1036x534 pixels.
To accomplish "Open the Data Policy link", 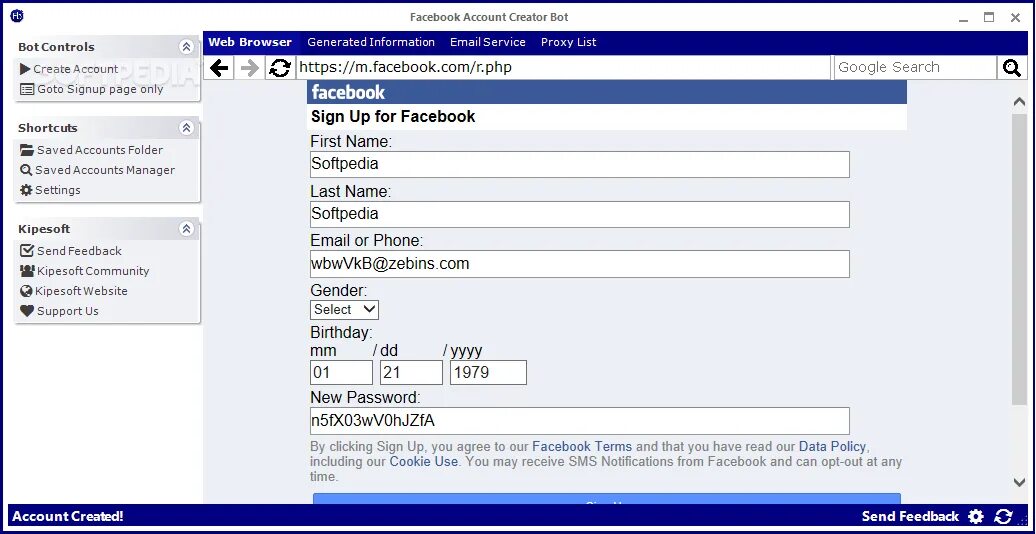I will click(832, 446).
